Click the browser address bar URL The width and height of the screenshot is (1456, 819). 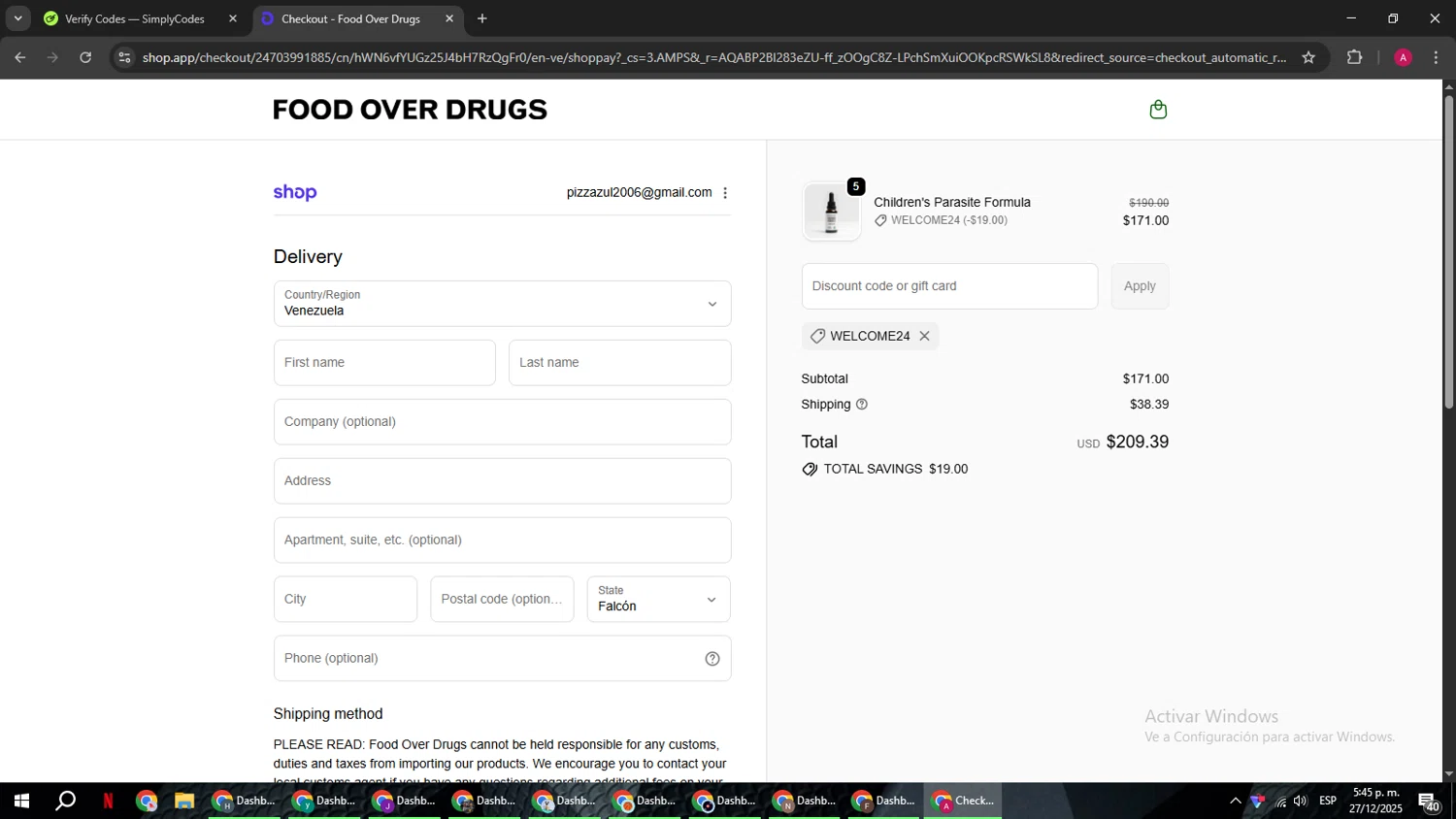pos(713,57)
